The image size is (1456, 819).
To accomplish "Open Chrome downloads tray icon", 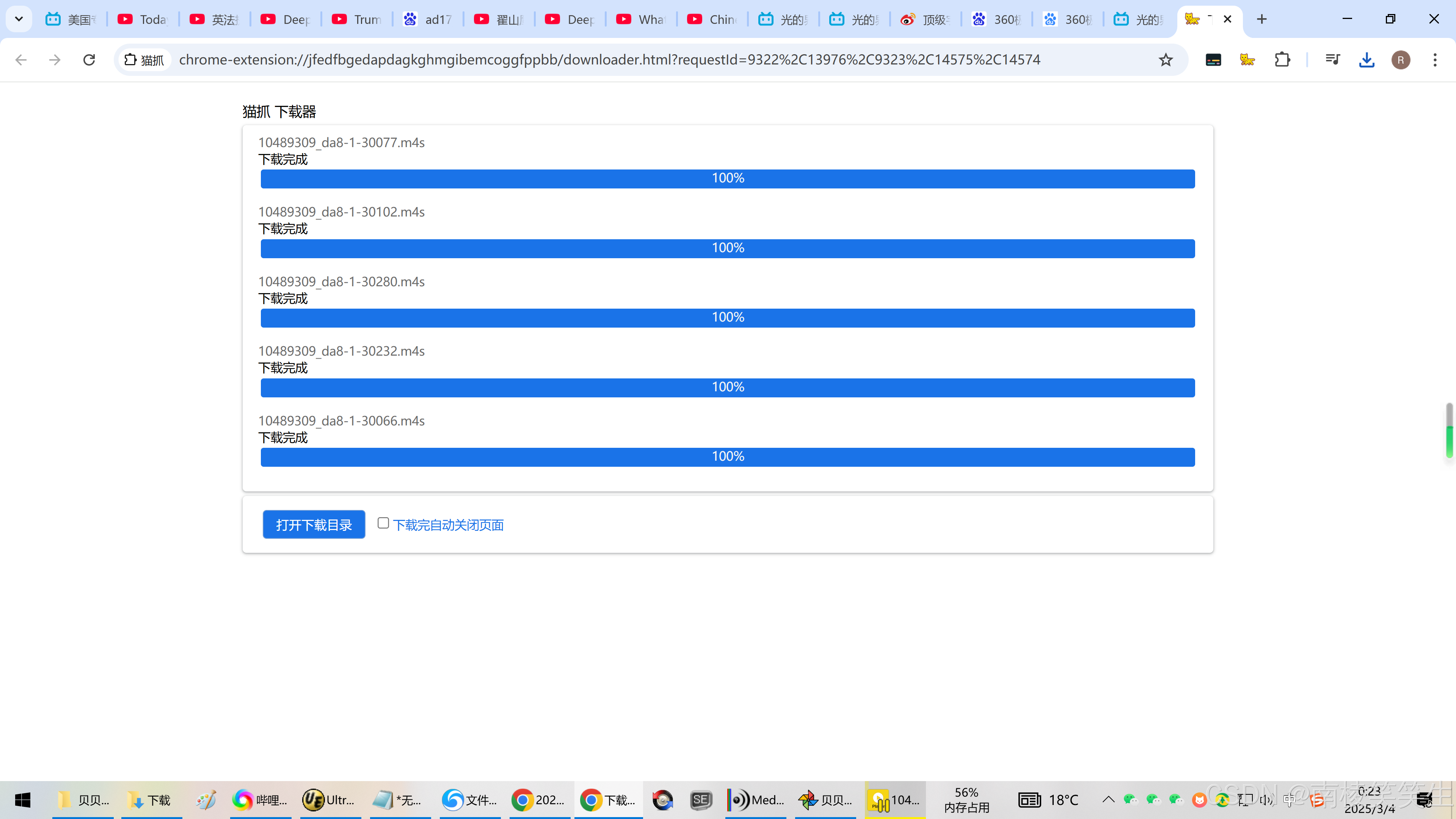I will (1366, 60).
